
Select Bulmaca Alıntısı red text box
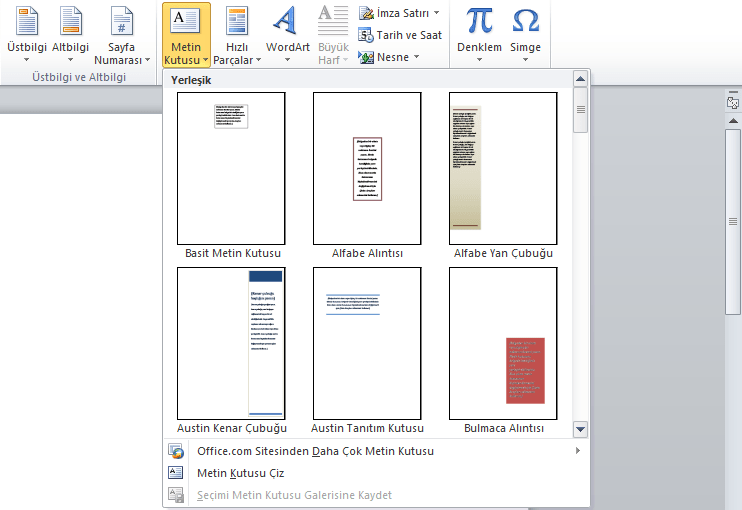click(x=503, y=343)
